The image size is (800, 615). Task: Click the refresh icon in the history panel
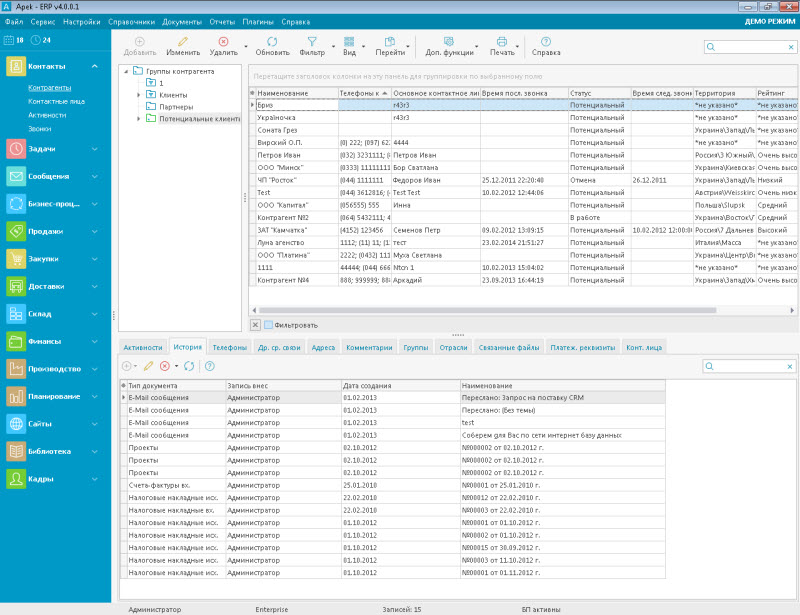[x=189, y=366]
